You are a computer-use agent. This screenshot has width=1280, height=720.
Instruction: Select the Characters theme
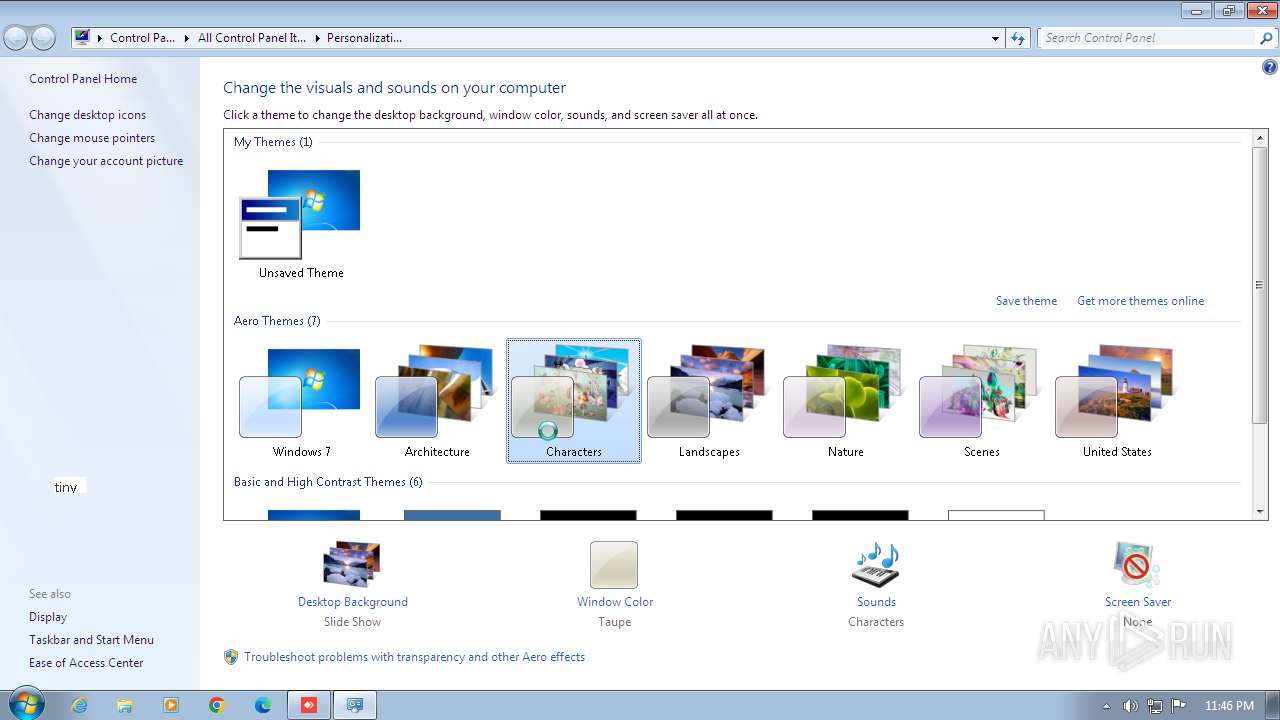[x=574, y=401]
